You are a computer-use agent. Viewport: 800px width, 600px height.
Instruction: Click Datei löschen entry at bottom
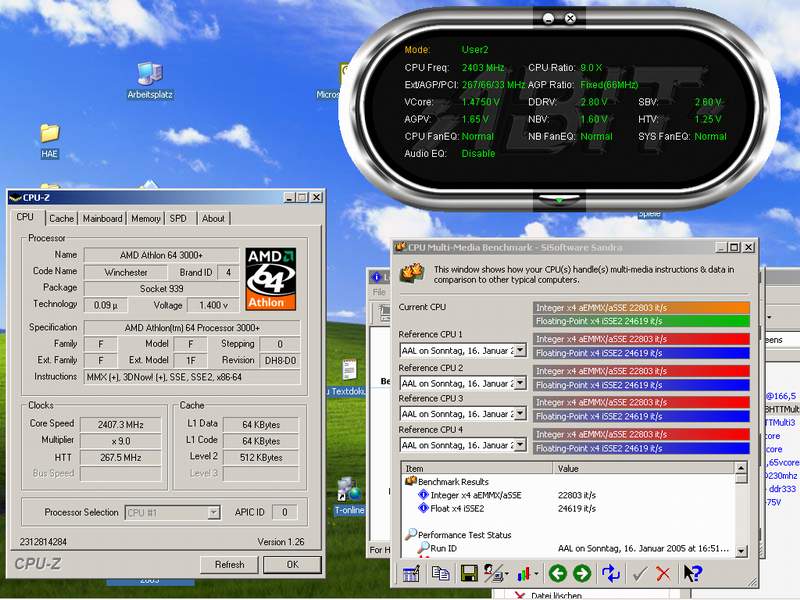tap(556, 595)
